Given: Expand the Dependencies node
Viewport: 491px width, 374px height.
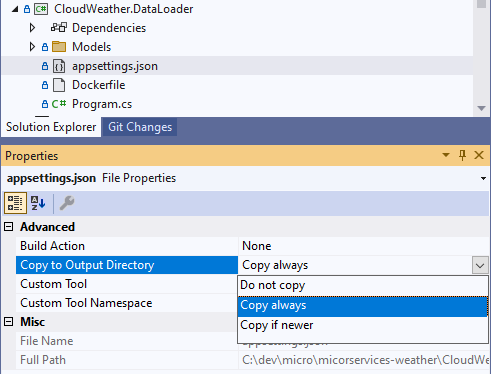Looking at the screenshot, I should tap(32, 28).
